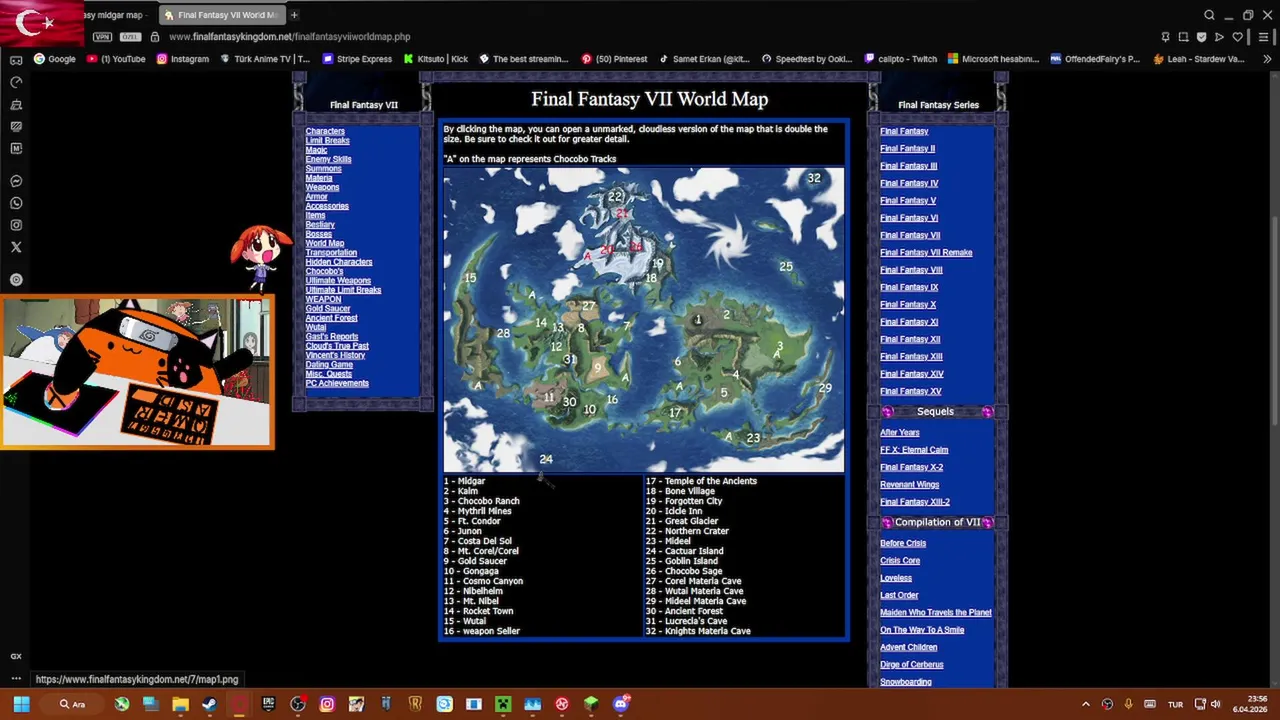Open the Final Fantasy X-2 sequel link
Image resolution: width=1280 pixels, height=720 pixels.
click(911, 467)
